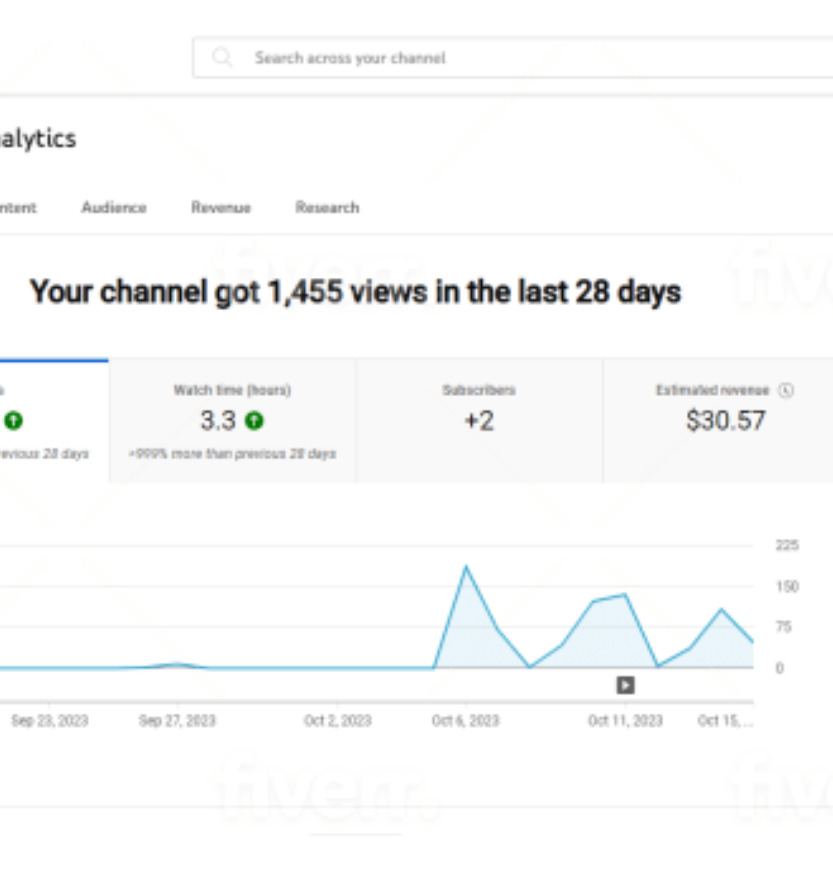This screenshot has width=833, height=881.
Task: Click the video published marker below the chart
Action: (x=625, y=685)
